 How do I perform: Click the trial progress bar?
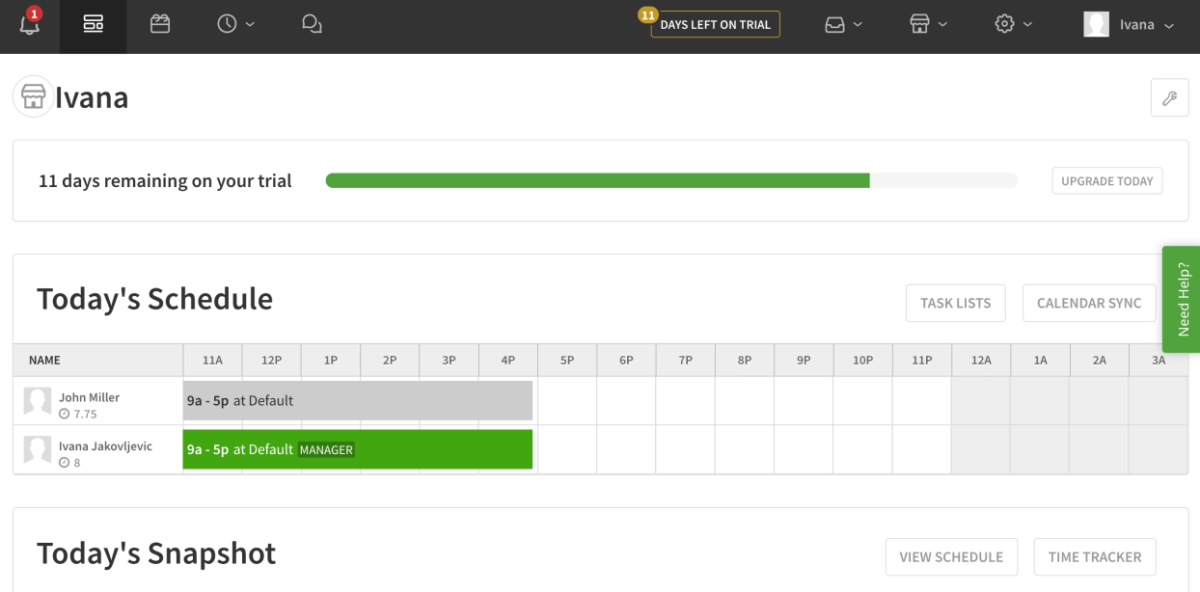pyautogui.click(x=670, y=180)
